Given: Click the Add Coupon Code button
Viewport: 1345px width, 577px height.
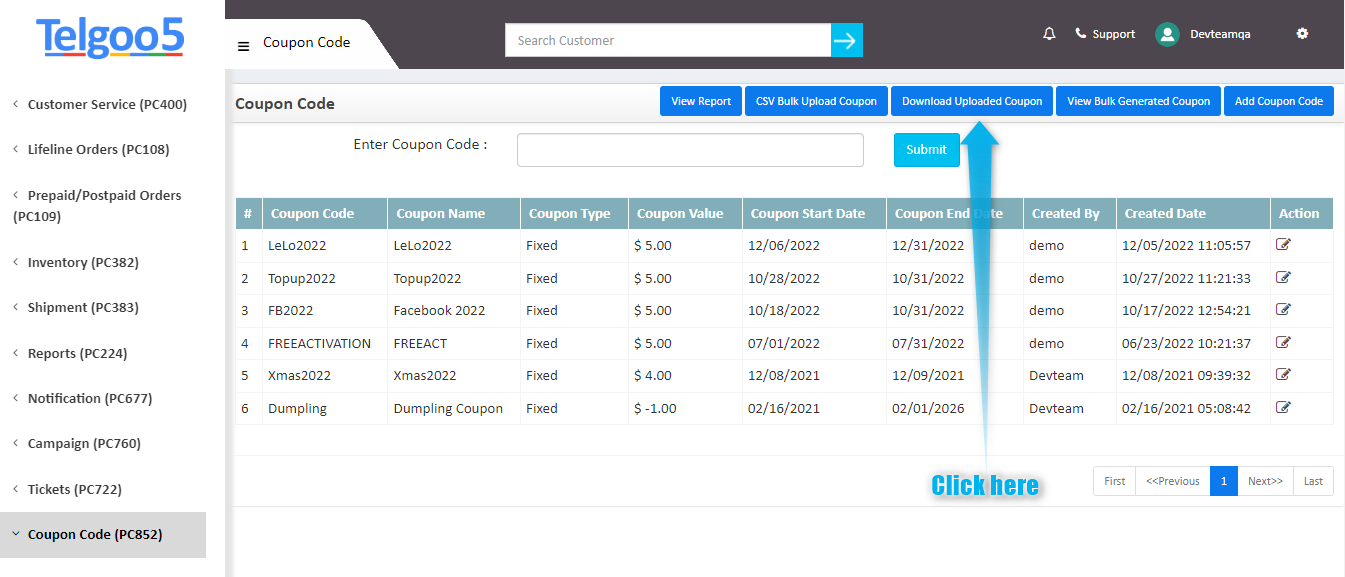Looking at the screenshot, I should click(1279, 101).
